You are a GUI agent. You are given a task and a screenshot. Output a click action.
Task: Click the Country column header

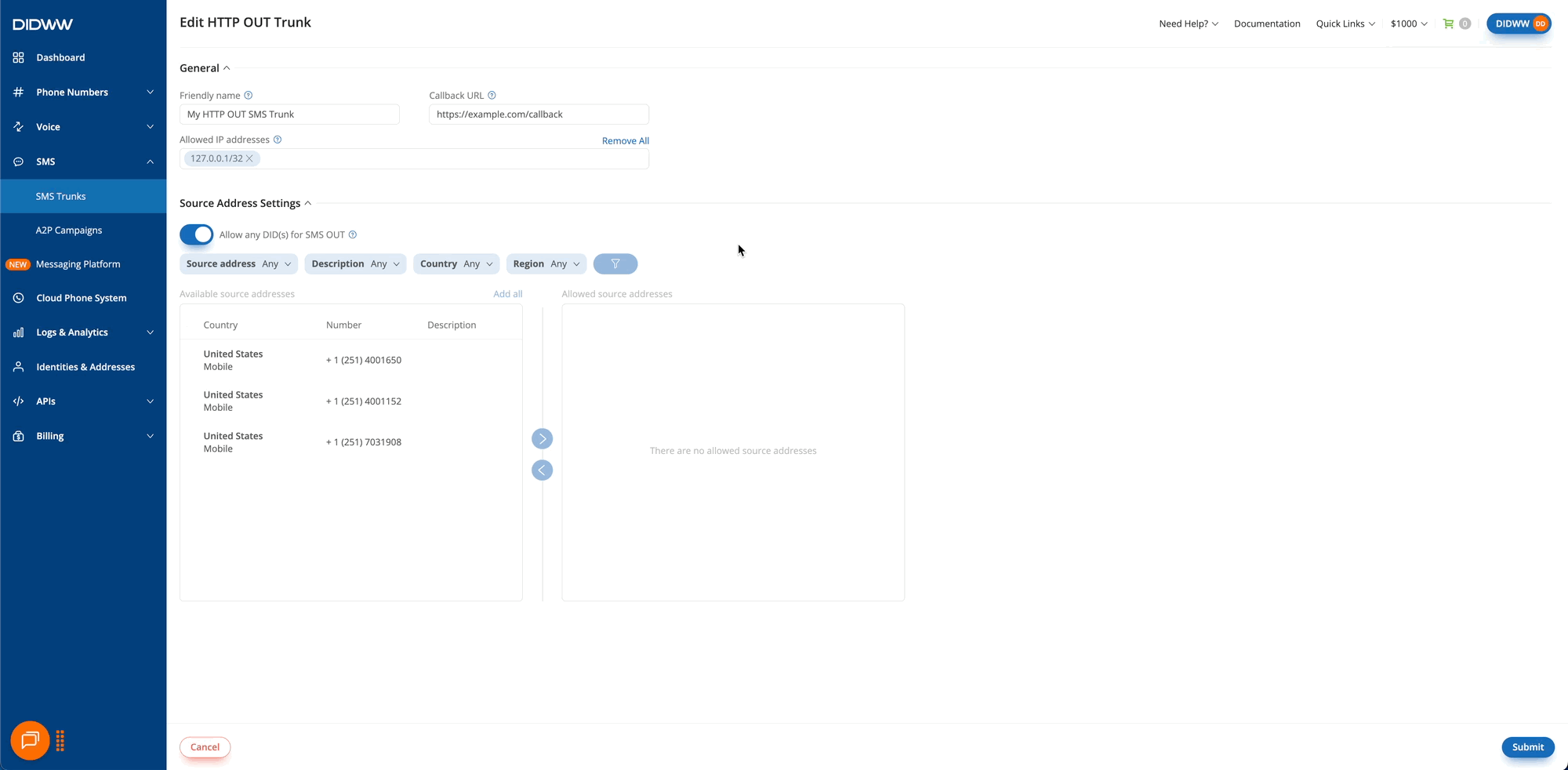220,325
